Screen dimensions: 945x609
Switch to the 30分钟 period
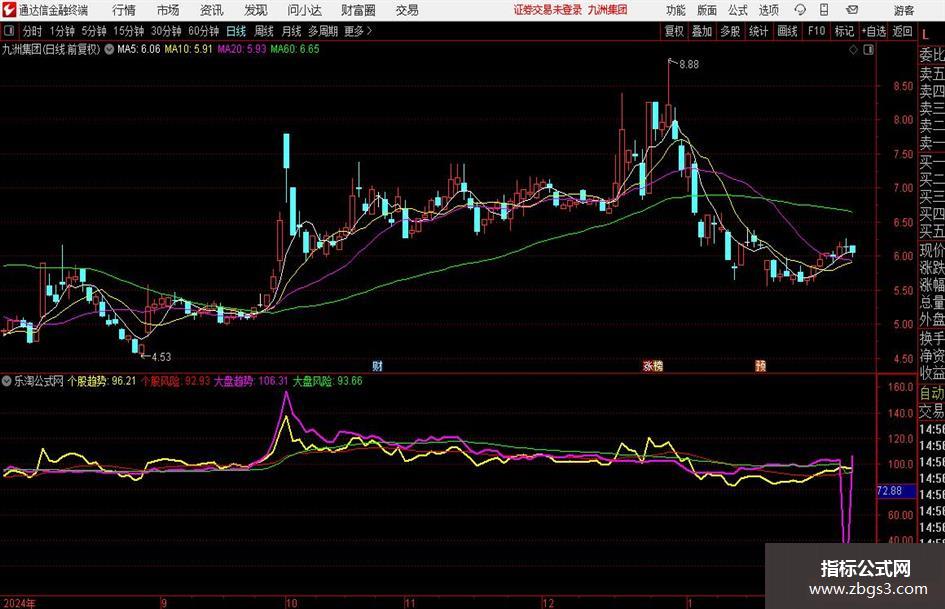(x=166, y=31)
